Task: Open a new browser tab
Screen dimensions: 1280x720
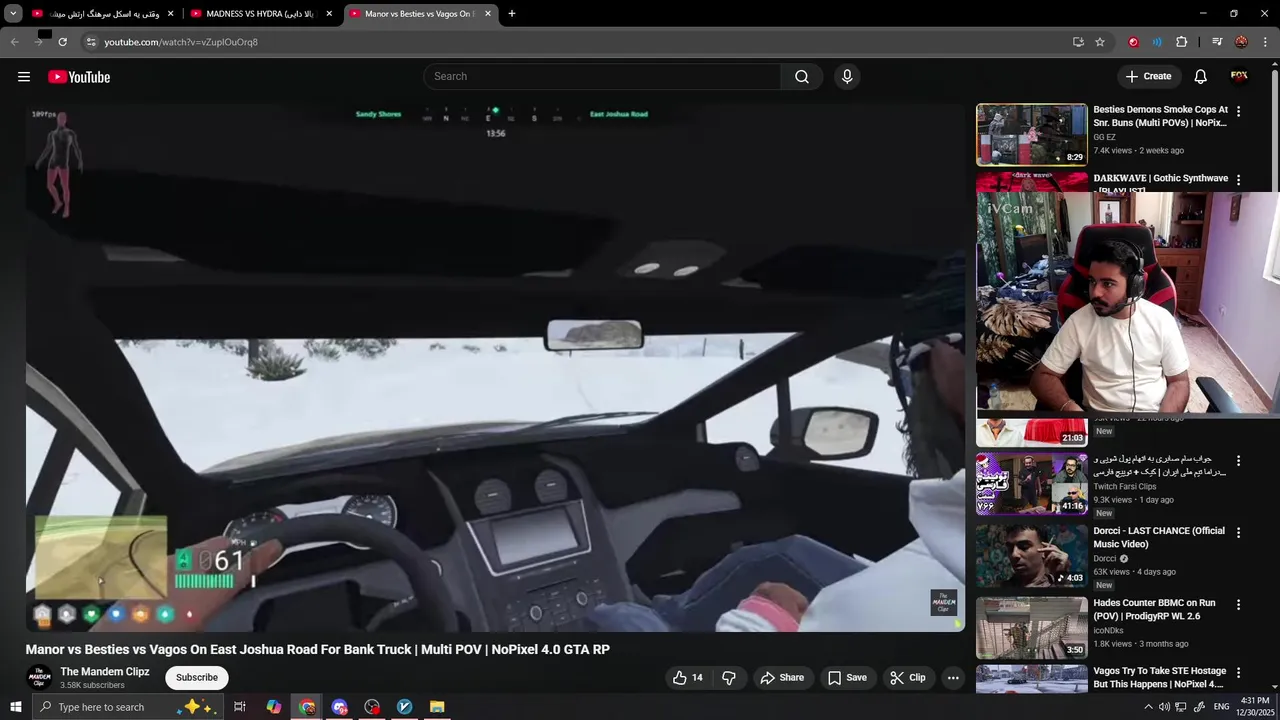Action: pos(512,14)
